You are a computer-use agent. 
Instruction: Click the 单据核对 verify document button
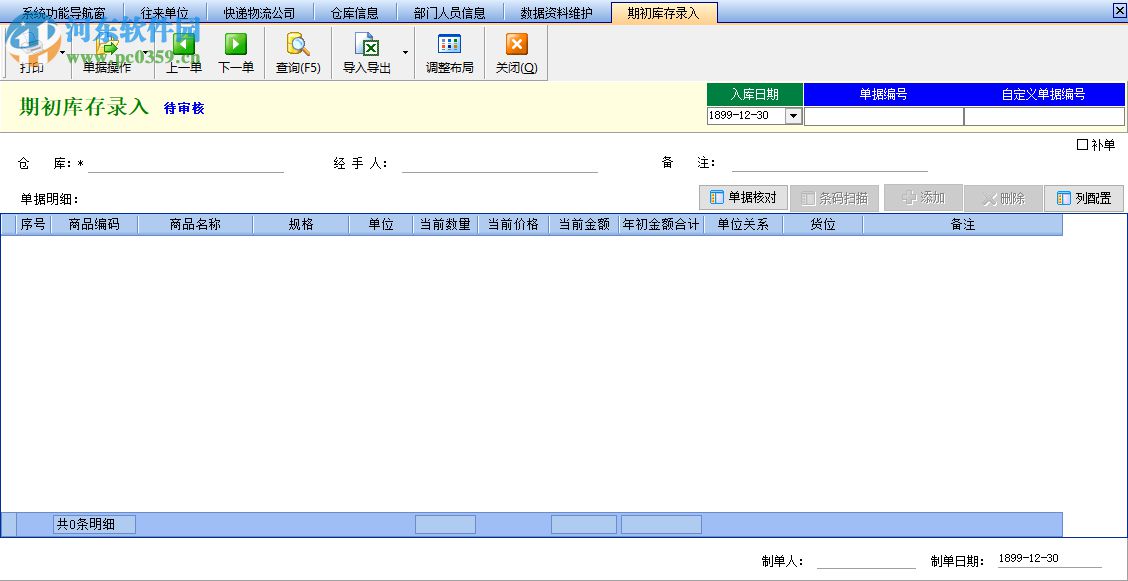(x=742, y=197)
